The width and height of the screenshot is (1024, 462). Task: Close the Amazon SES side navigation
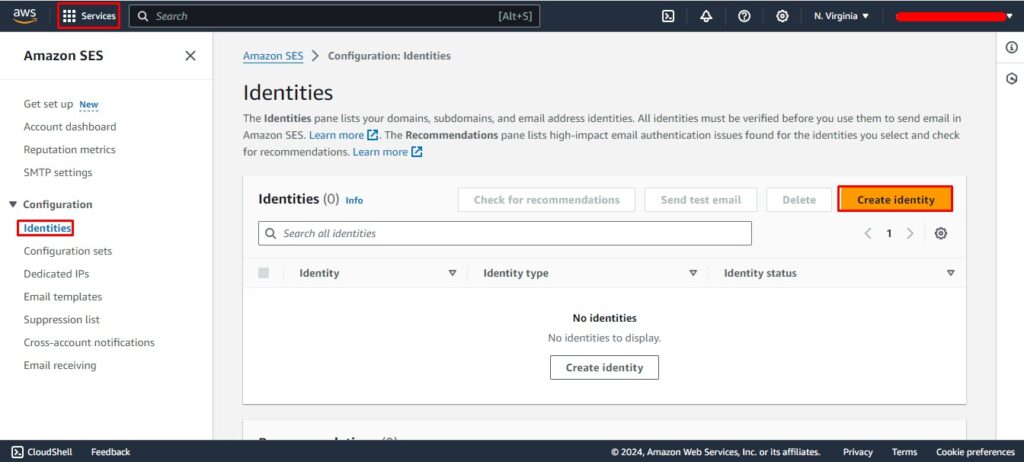click(190, 56)
